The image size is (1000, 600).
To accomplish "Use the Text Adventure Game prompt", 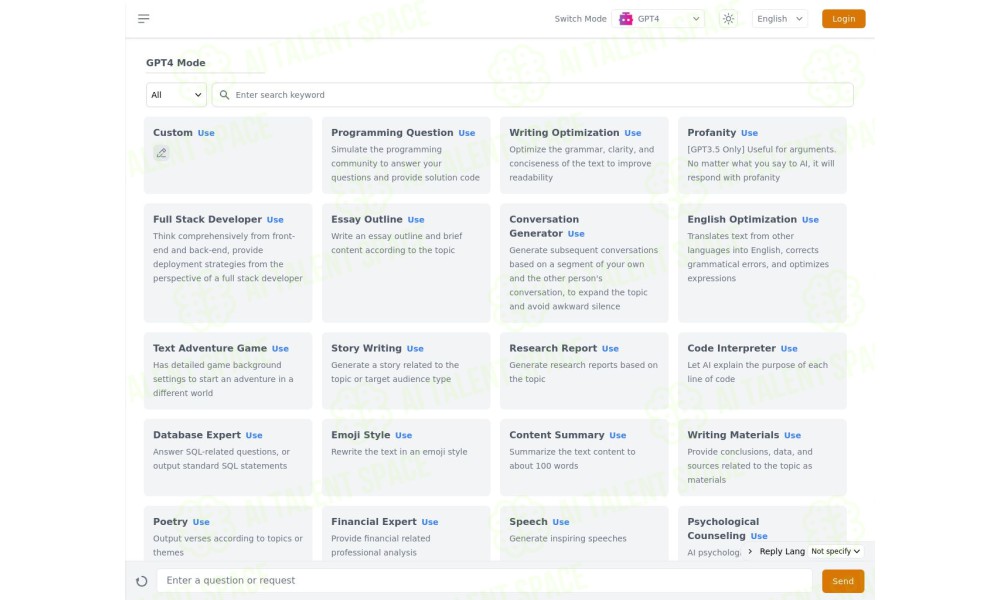I will 280,348.
